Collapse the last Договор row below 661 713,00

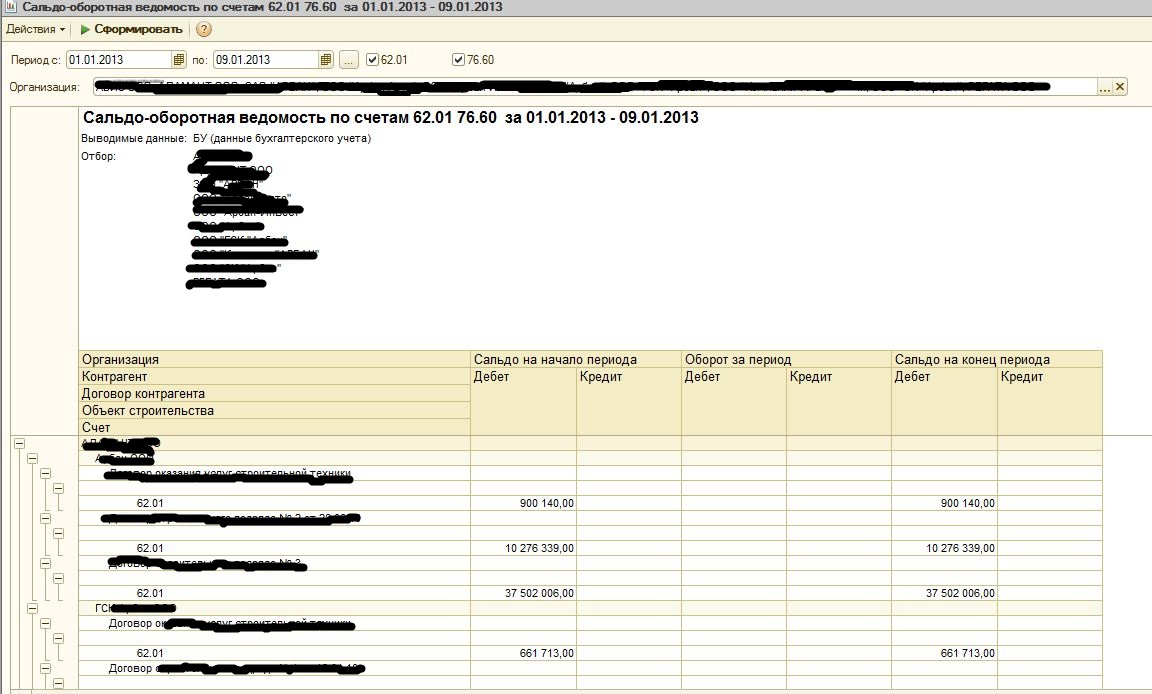click(x=46, y=668)
